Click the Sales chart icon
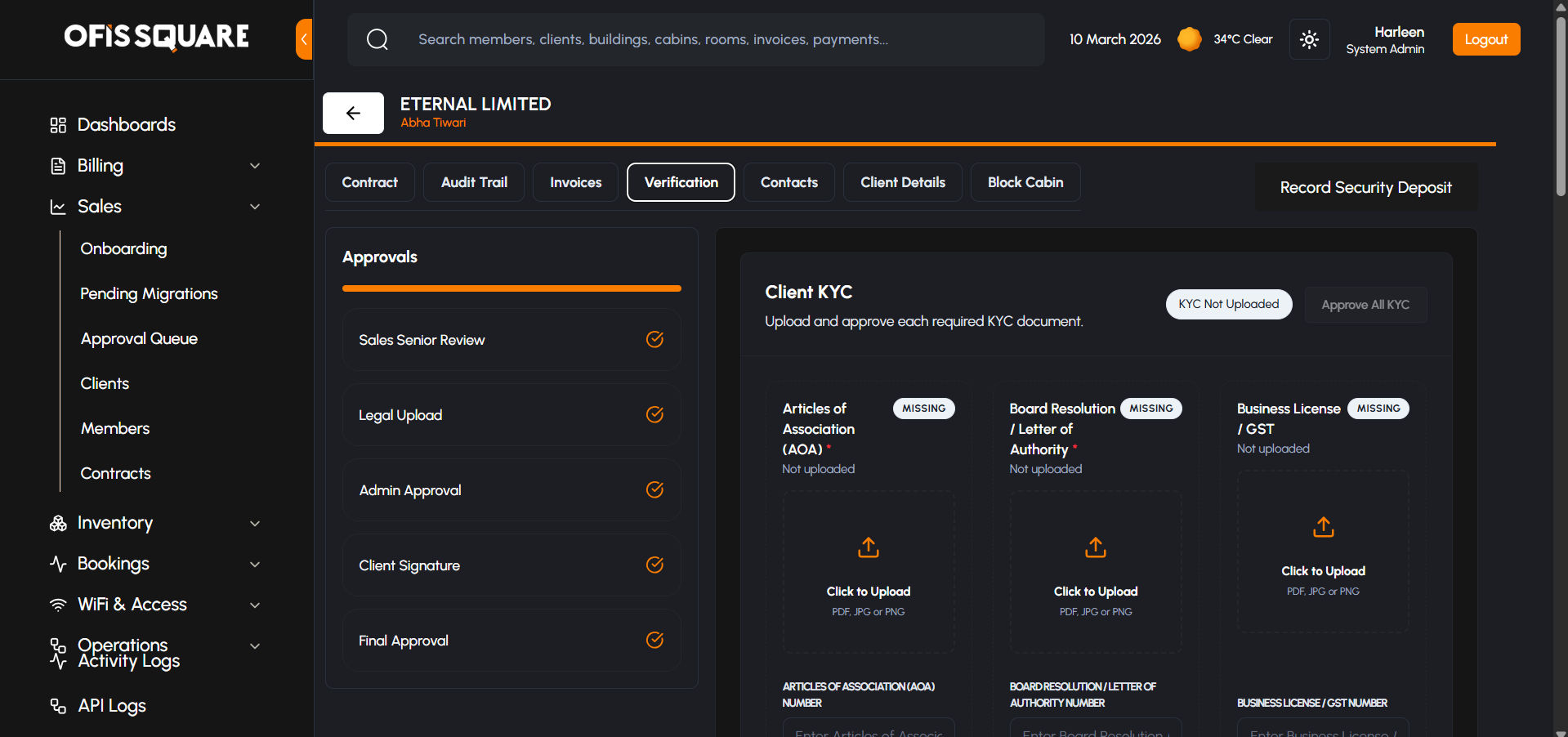1568x737 pixels. pyautogui.click(x=58, y=207)
